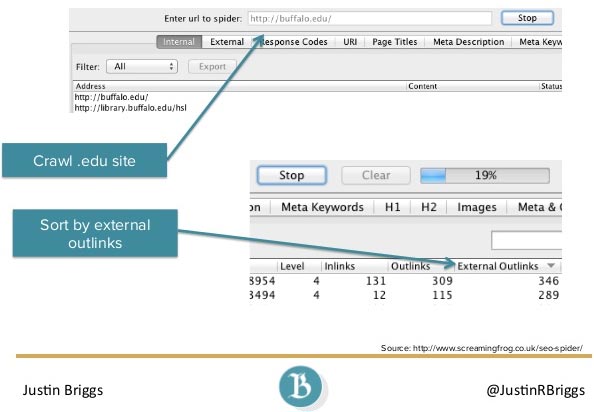The image size is (594, 412).
Task: Switch to the H2 tab
Action: [428, 207]
